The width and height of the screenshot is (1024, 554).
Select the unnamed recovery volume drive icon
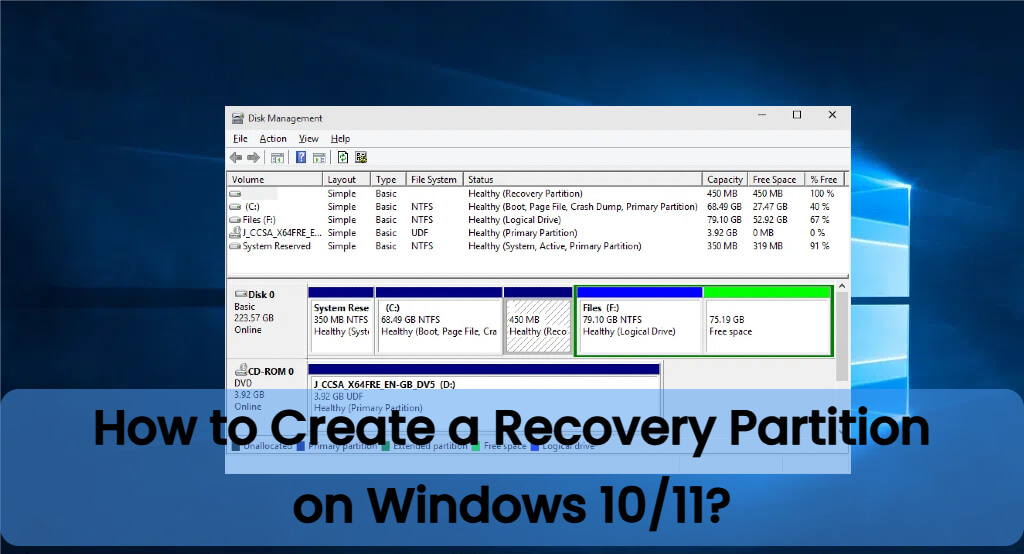(235, 194)
